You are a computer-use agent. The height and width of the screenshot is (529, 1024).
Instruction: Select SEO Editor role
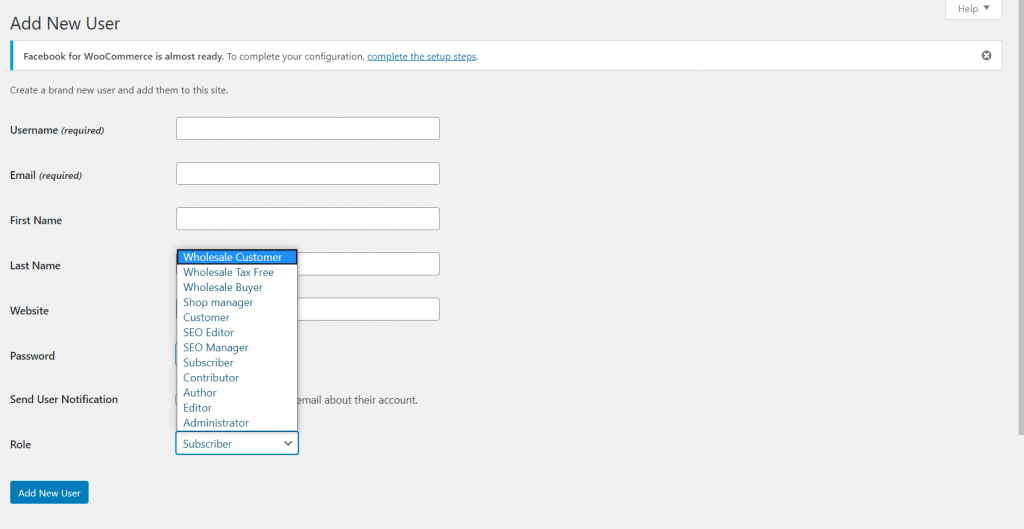coord(237,332)
